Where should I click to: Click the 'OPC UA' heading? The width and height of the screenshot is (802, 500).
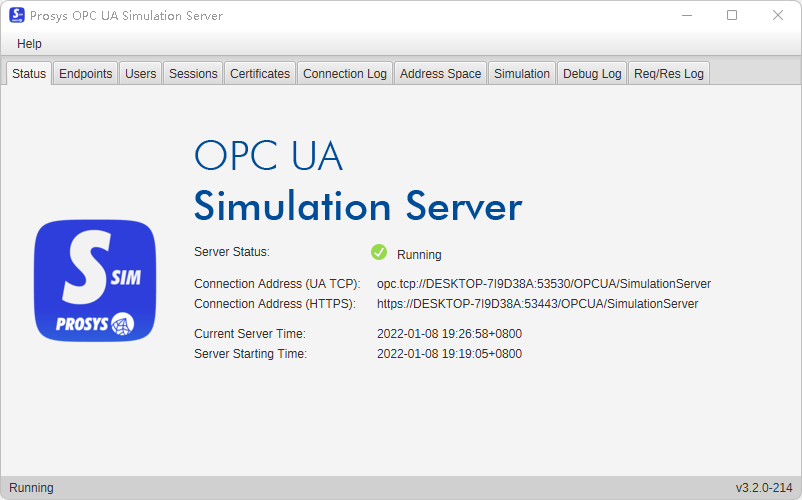pos(269,155)
